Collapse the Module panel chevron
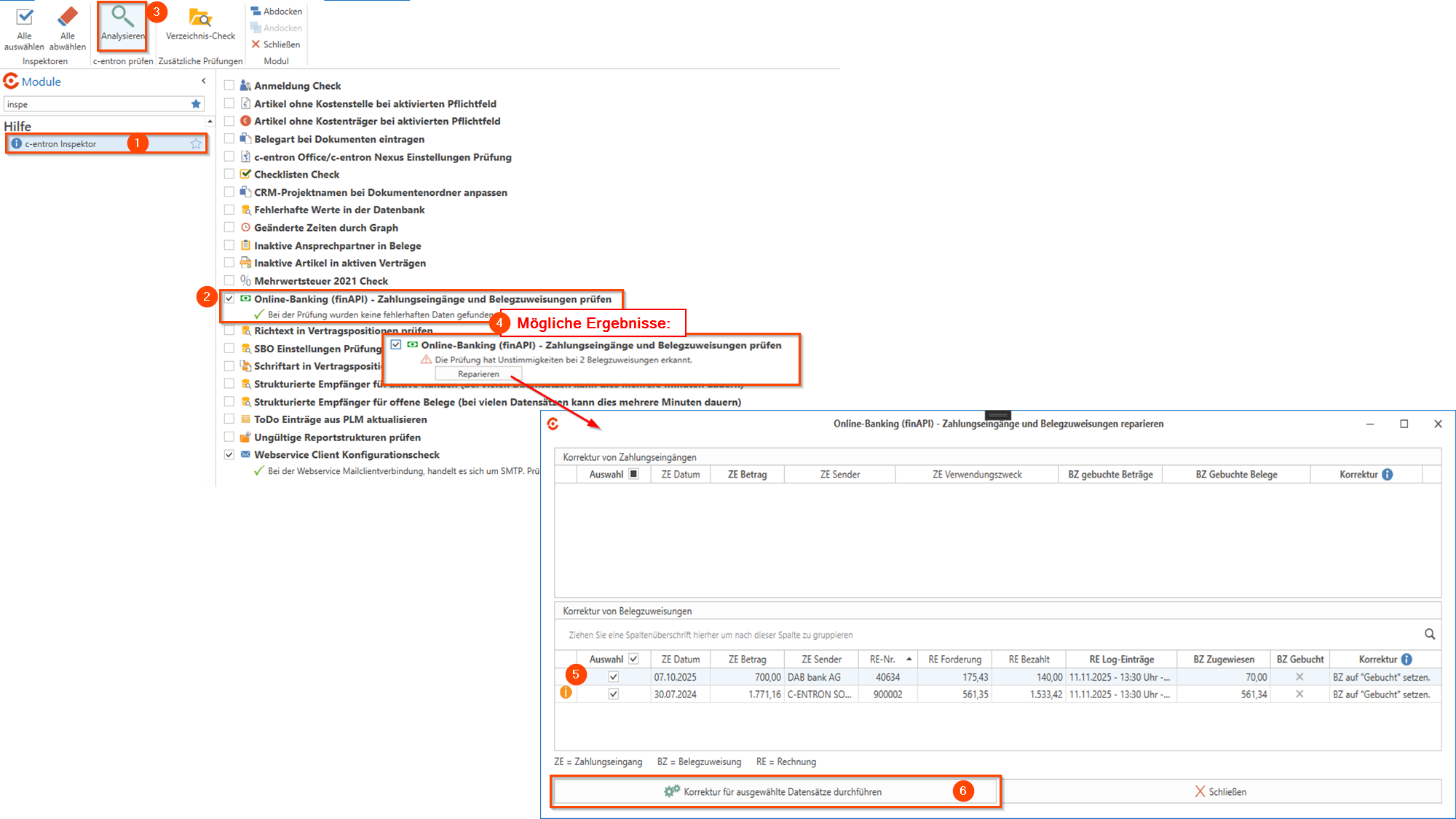Viewport: 1456px width, 819px height. point(204,81)
